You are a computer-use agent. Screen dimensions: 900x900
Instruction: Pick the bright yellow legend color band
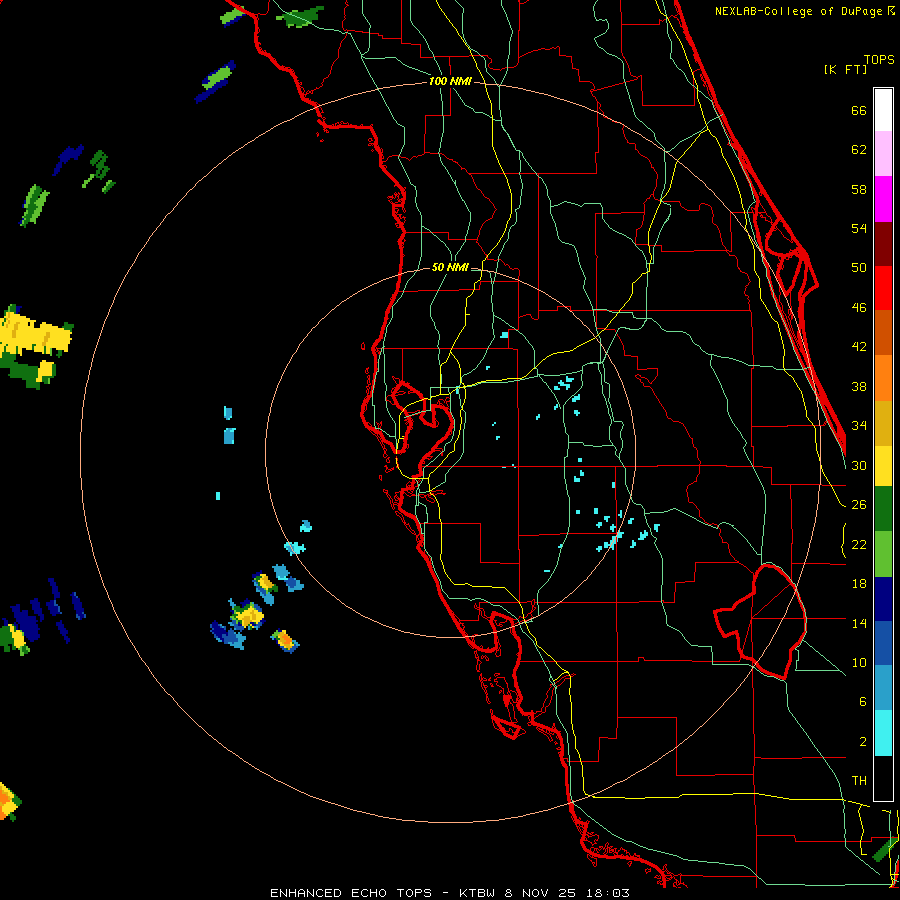[x=883, y=466]
